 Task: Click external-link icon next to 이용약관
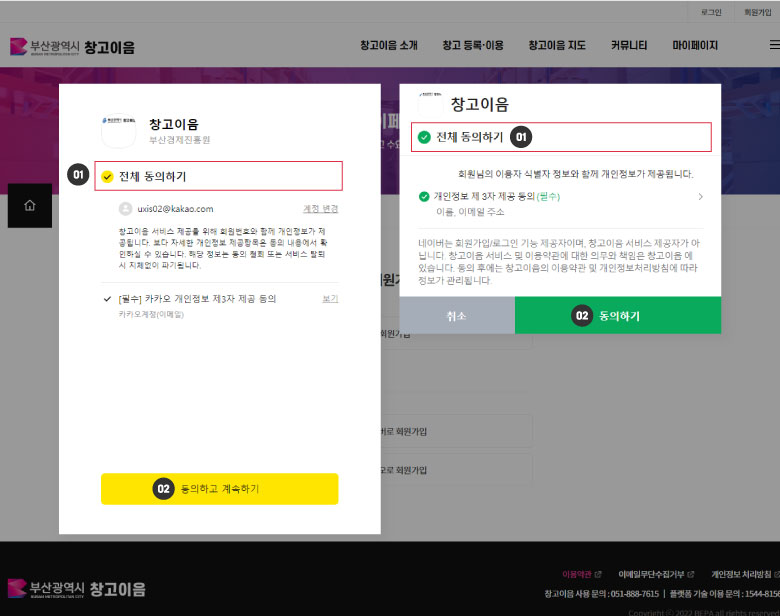(x=598, y=574)
